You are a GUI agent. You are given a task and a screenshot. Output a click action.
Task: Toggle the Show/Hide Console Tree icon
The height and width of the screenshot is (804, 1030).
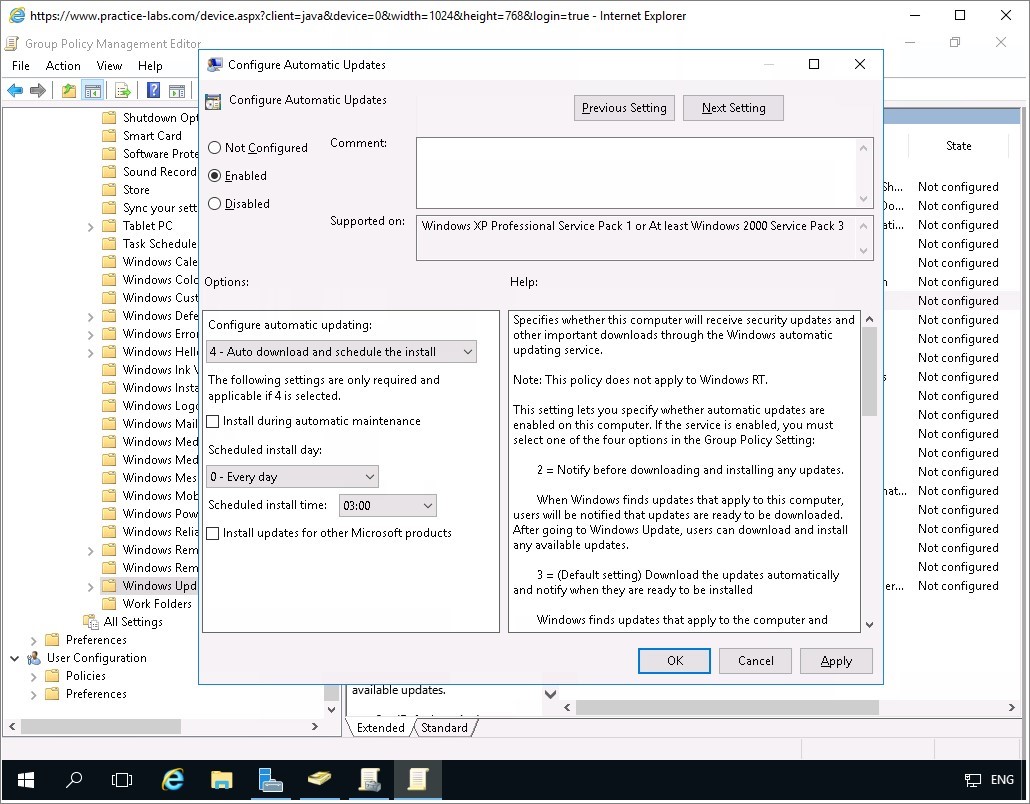coord(93,91)
